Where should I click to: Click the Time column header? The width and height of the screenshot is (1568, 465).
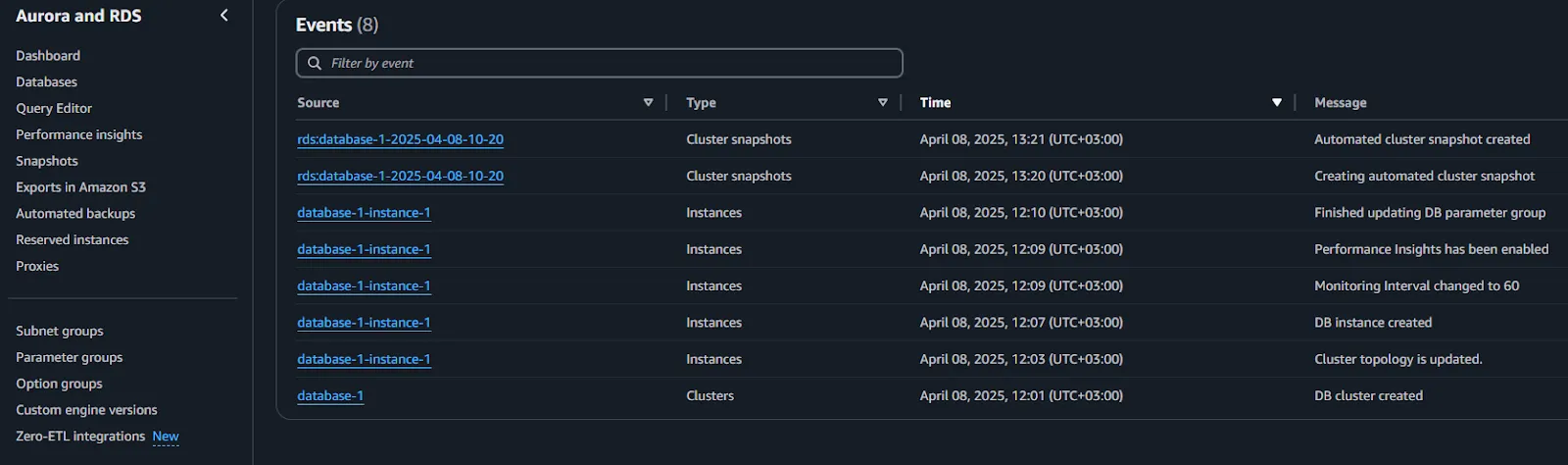(x=935, y=102)
